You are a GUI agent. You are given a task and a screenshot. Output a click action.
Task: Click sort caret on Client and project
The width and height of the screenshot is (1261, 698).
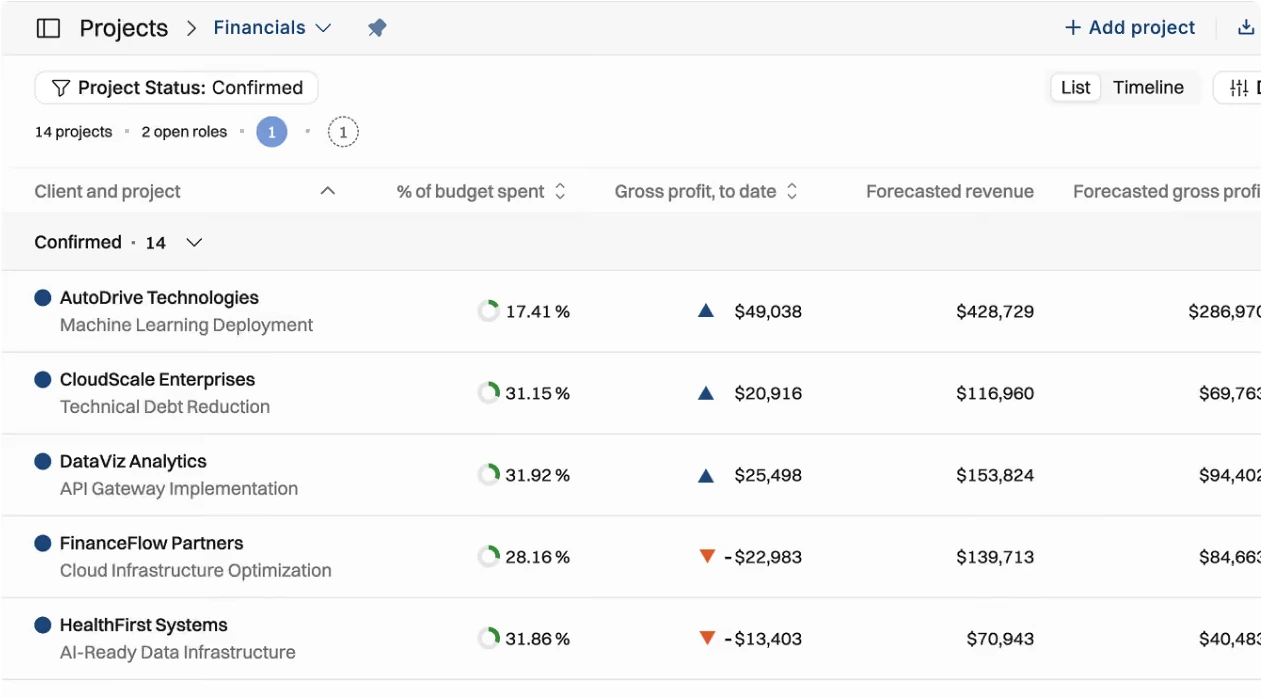pos(327,192)
